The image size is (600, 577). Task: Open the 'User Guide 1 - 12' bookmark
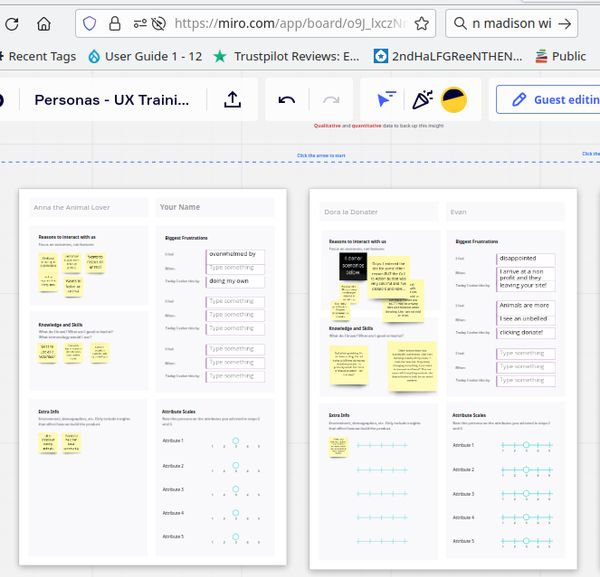click(x=145, y=57)
